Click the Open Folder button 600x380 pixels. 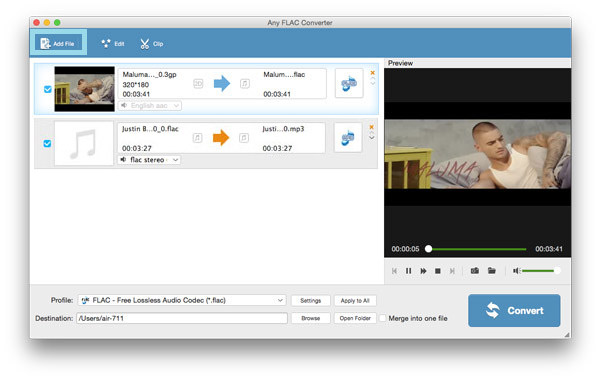coord(355,318)
